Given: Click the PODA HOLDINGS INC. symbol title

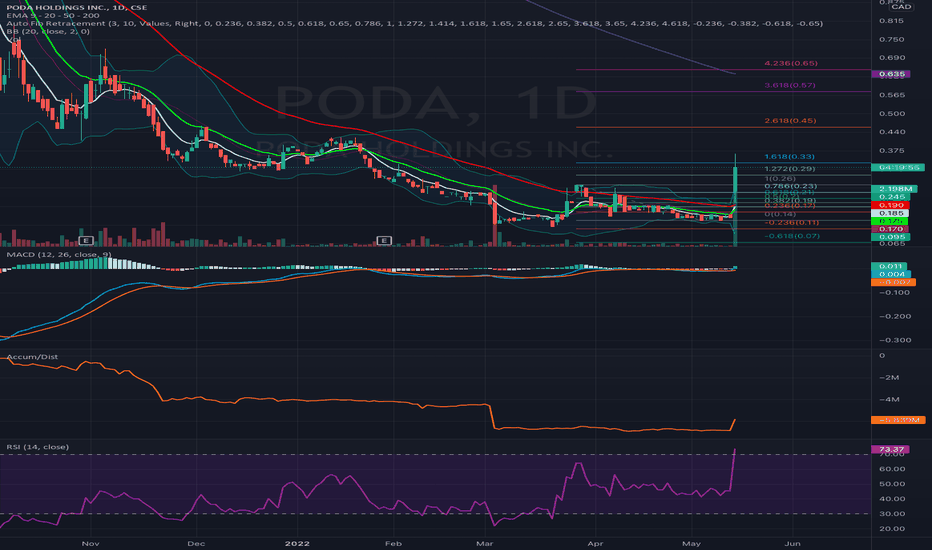Looking at the screenshot, I should (77, 7).
